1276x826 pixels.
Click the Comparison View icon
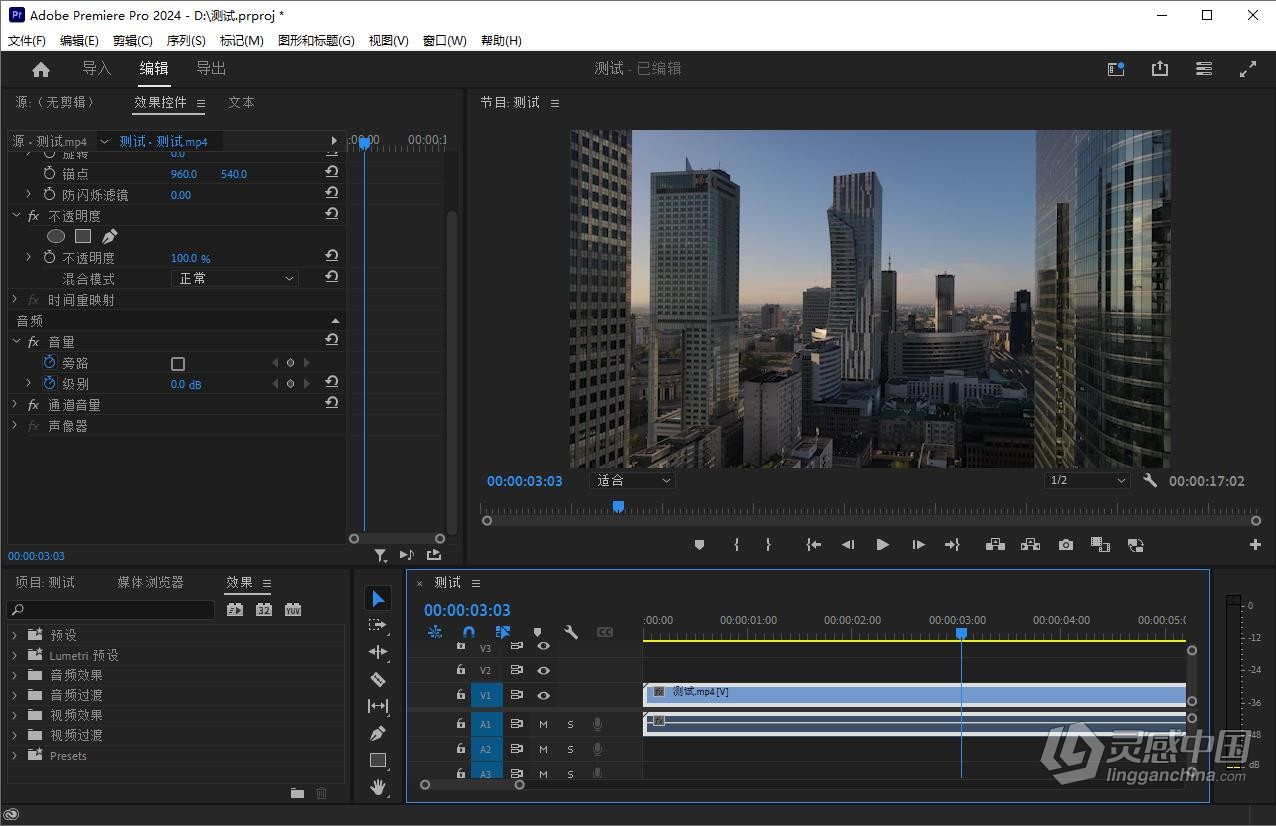click(1100, 545)
